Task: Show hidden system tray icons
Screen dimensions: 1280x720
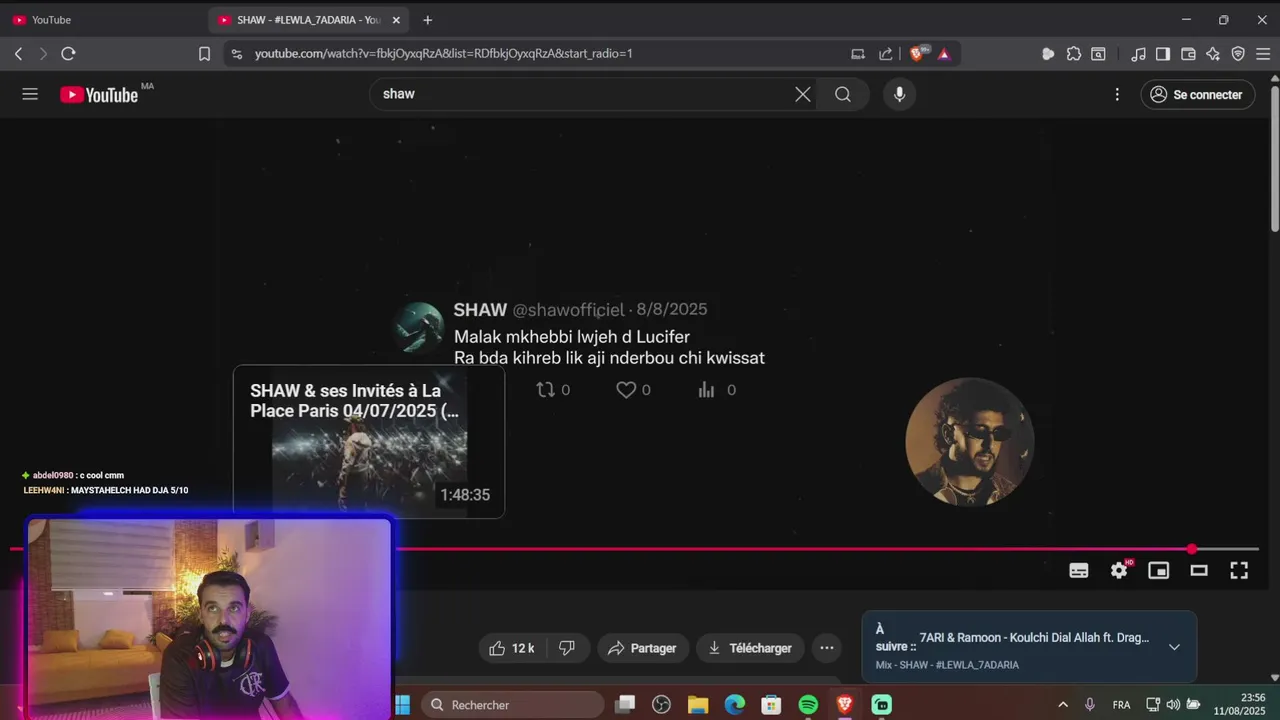Action: click(x=1062, y=705)
